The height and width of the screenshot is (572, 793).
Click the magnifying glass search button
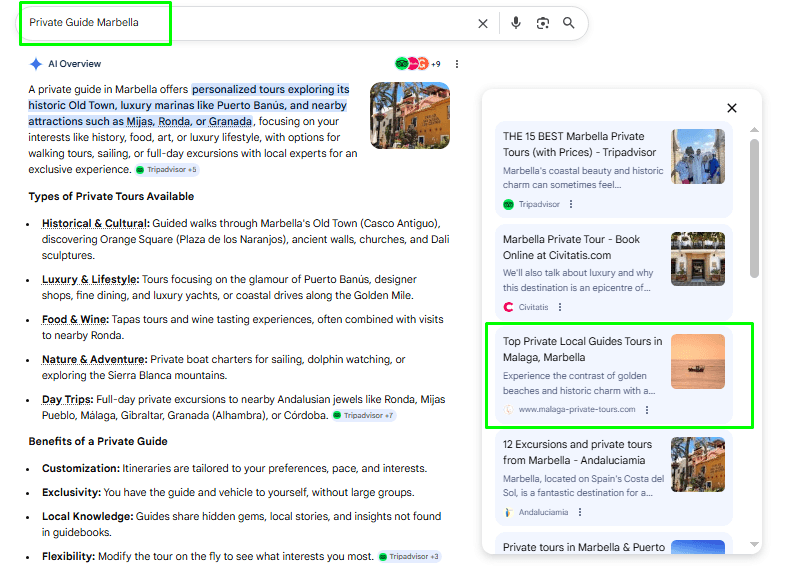pyautogui.click(x=569, y=23)
